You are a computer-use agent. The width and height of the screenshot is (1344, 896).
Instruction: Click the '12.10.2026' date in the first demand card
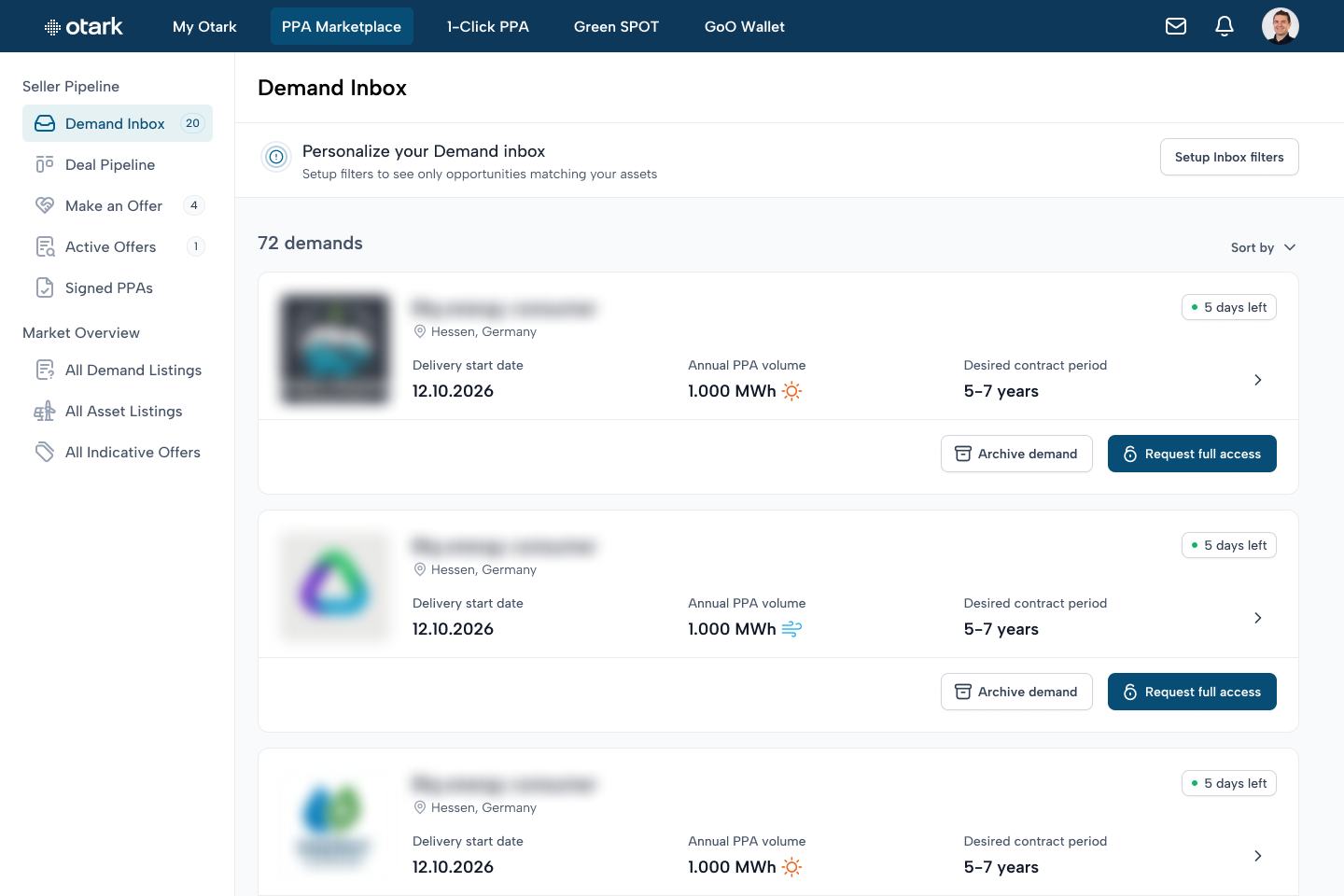click(453, 391)
